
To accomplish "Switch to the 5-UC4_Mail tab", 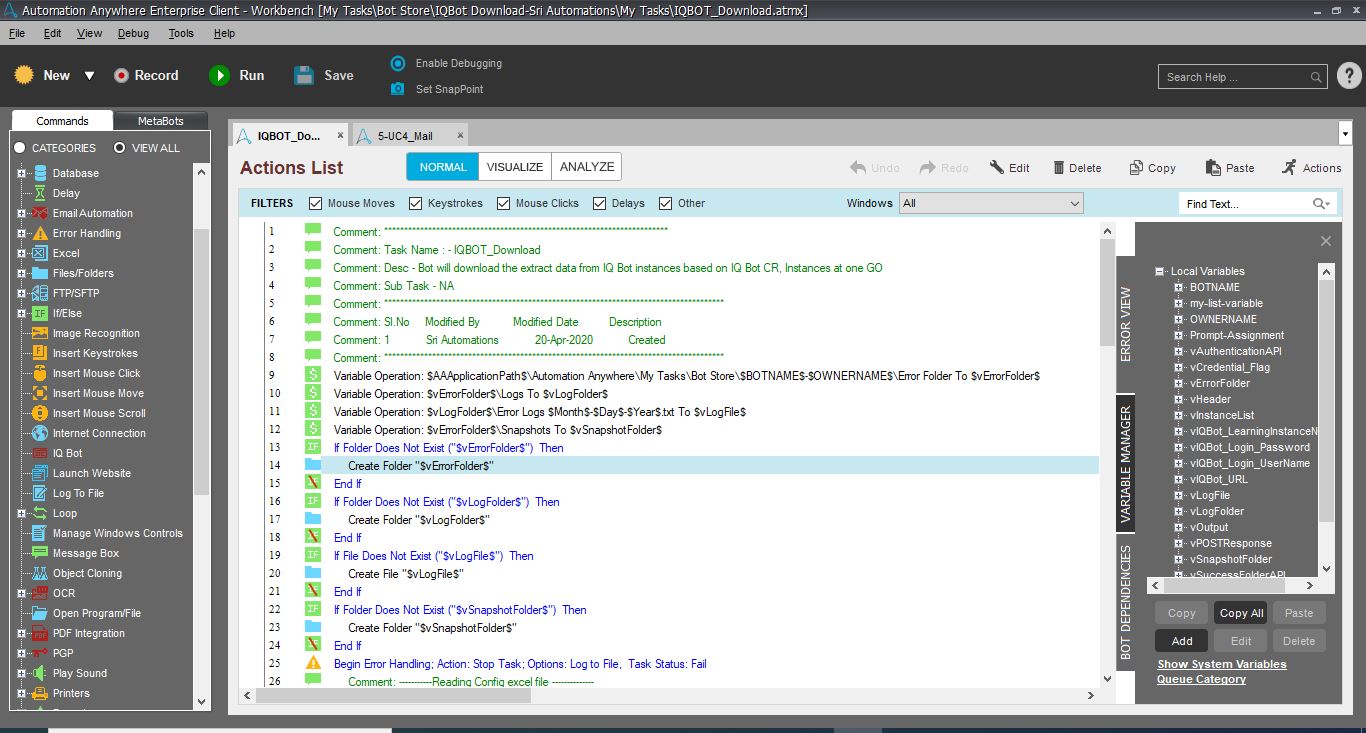I will point(405,136).
